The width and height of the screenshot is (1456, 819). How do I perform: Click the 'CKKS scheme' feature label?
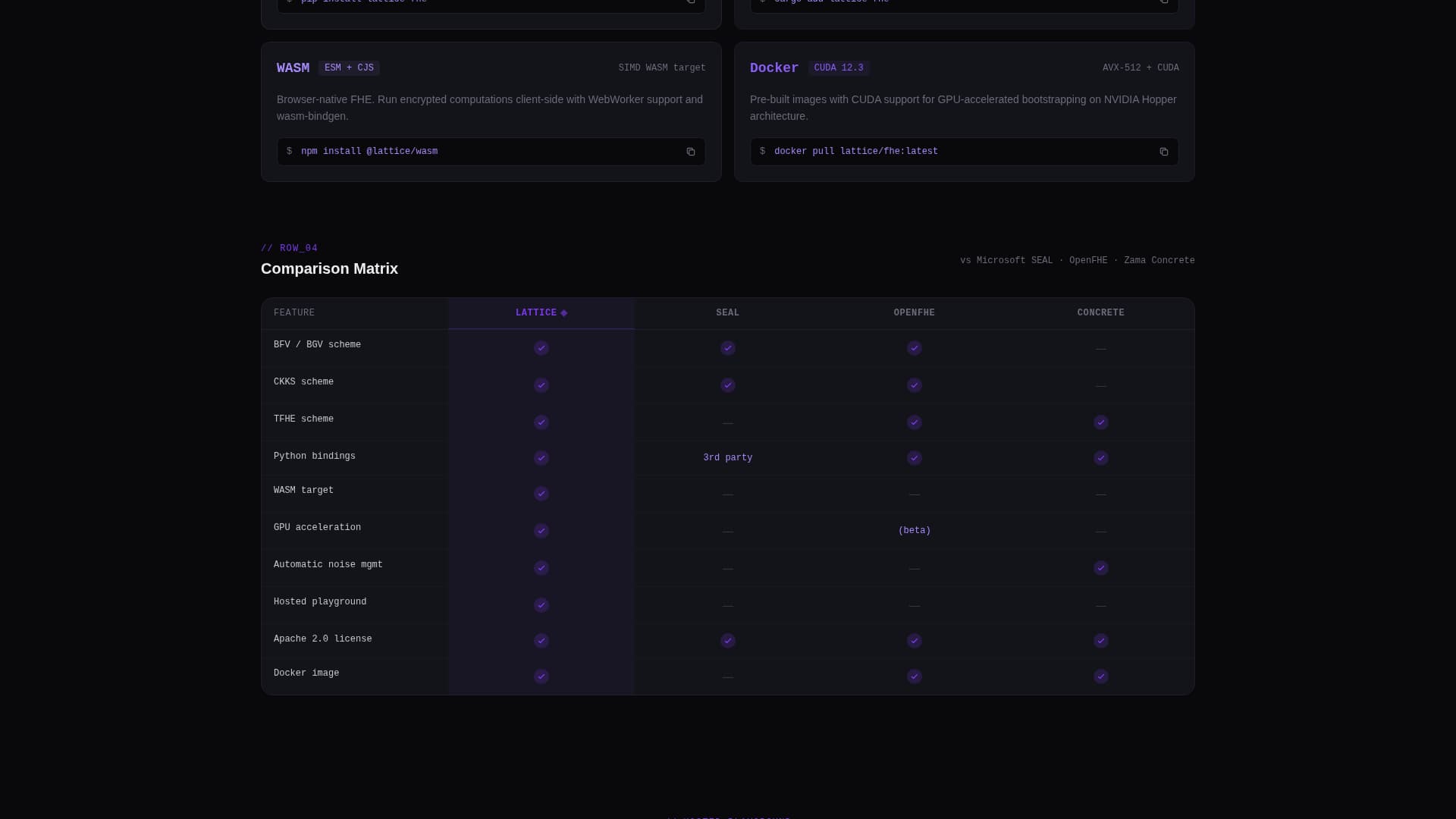(303, 382)
